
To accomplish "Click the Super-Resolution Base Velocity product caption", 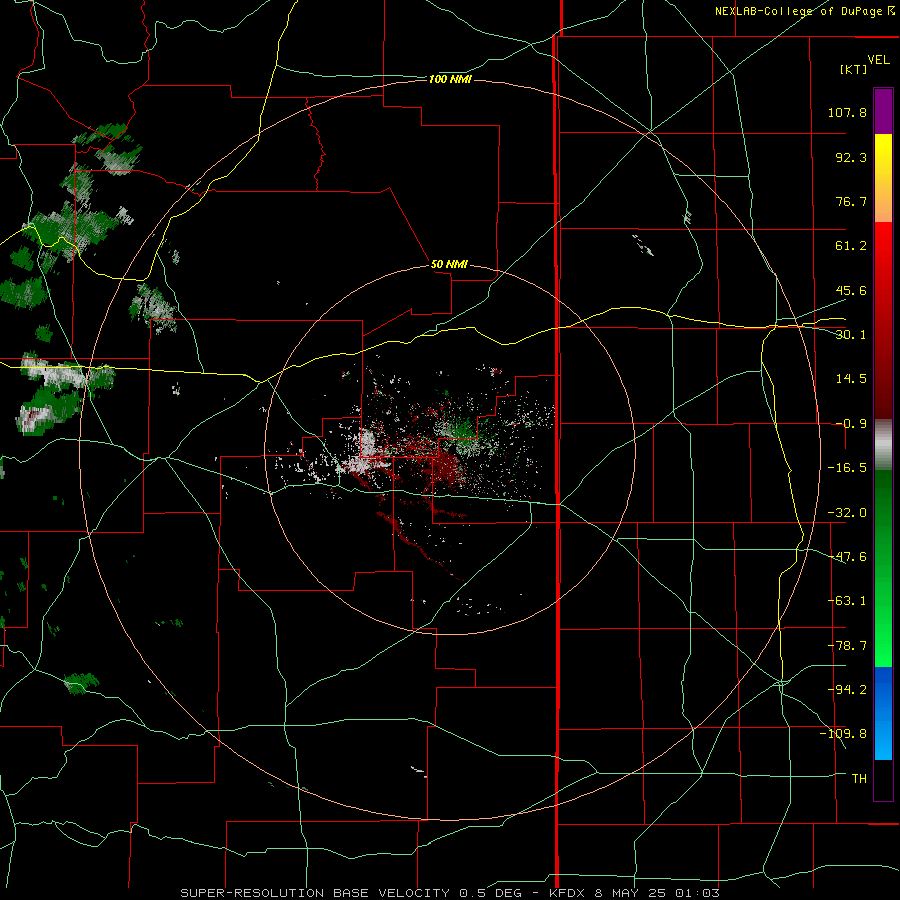I will (x=450, y=893).
